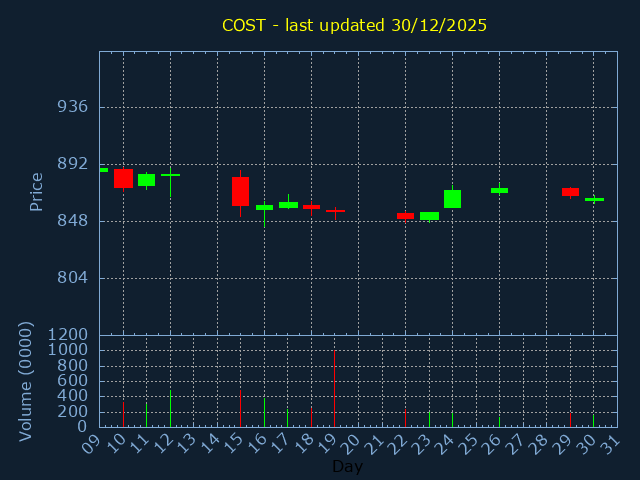Click the chart title 'COST - last updated 30/12/2025'
Screen dimensions: 640x480
point(354,25)
